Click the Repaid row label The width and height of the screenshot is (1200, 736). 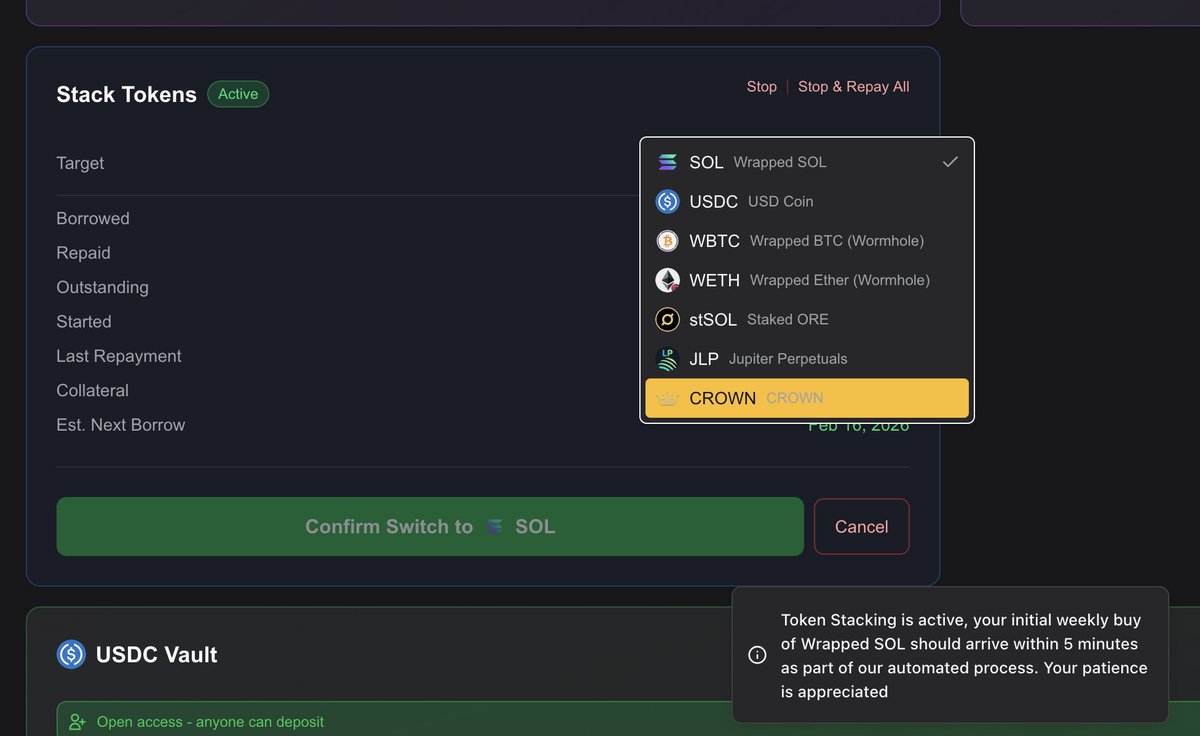point(83,253)
